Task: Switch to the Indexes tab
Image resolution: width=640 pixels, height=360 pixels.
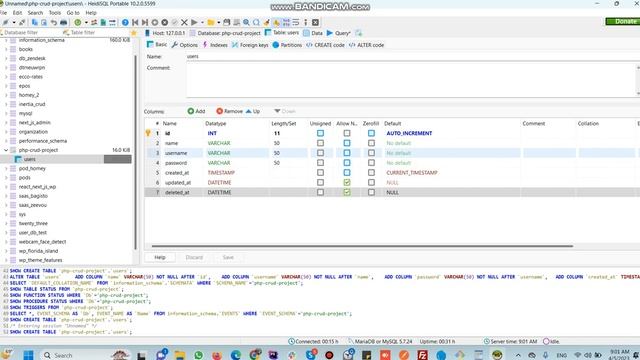Action: [x=215, y=45]
